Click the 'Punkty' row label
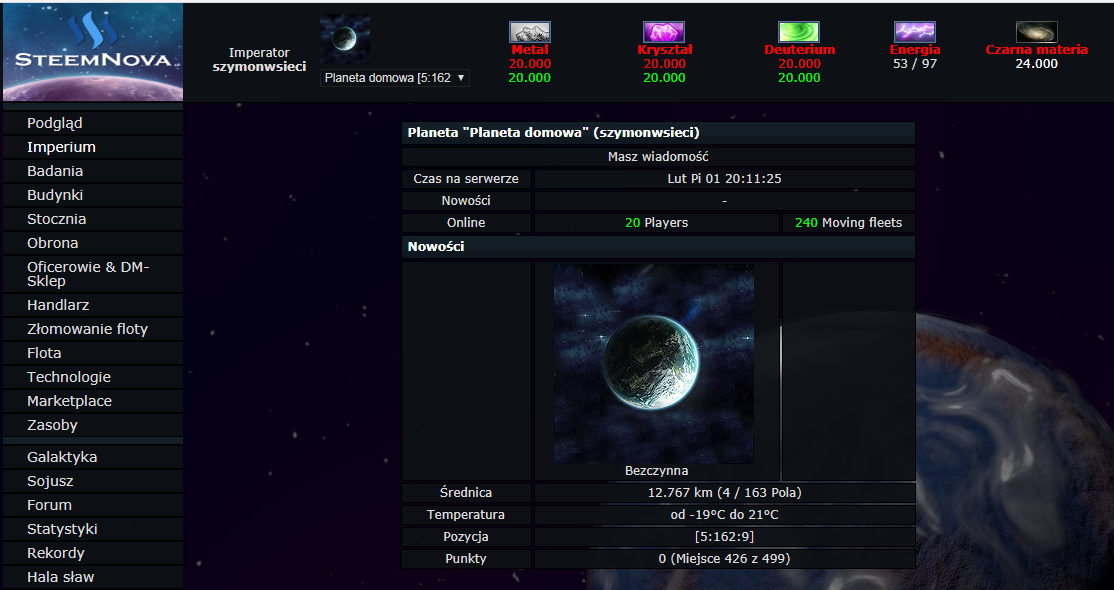Viewport: 1114px width, 590px height. pos(466,559)
